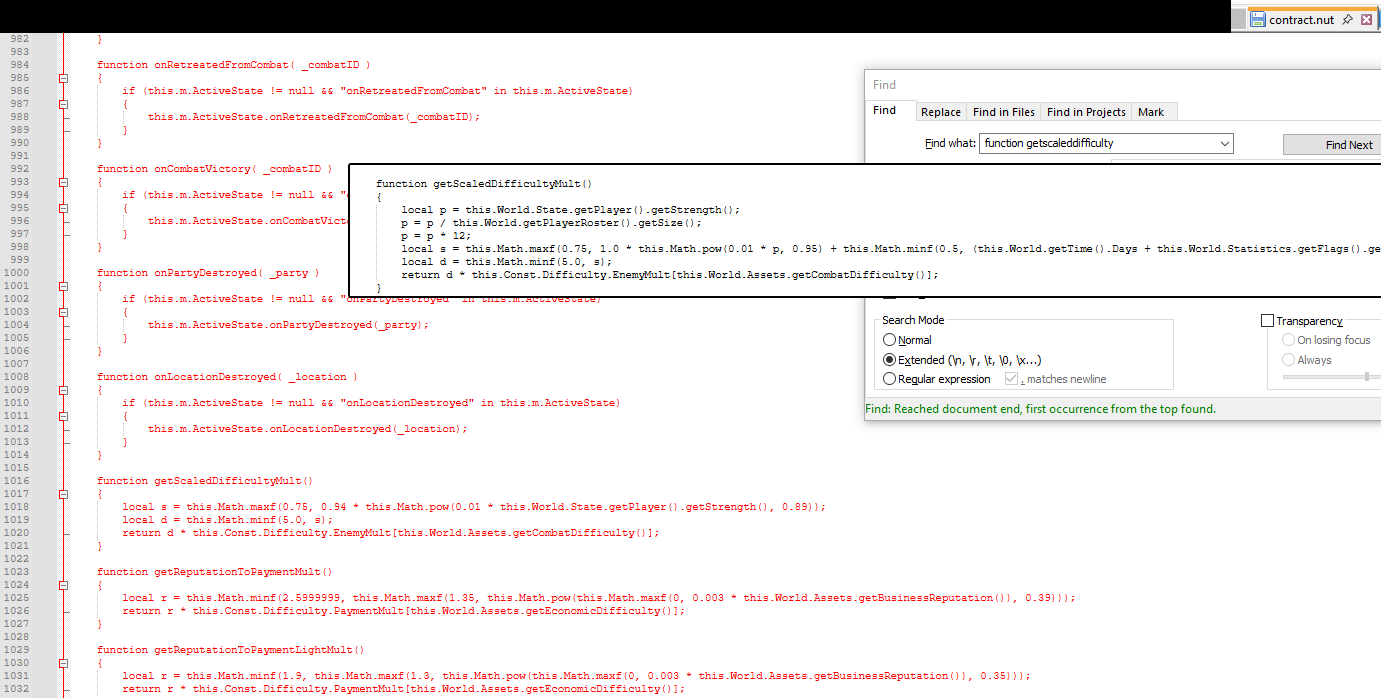
Task: Click the 'function onPartyDestroyed' code line
Action: pyautogui.click(x=209, y=273)
